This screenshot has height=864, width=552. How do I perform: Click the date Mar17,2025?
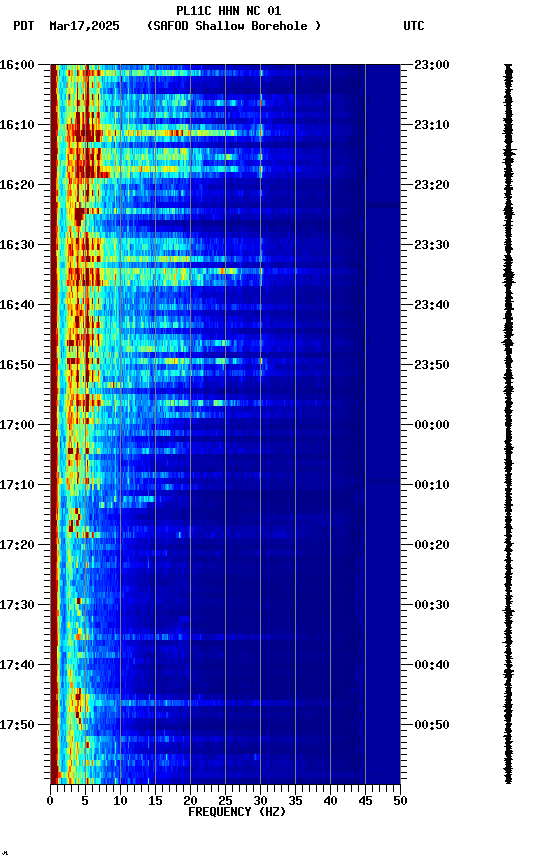point(84,26)
